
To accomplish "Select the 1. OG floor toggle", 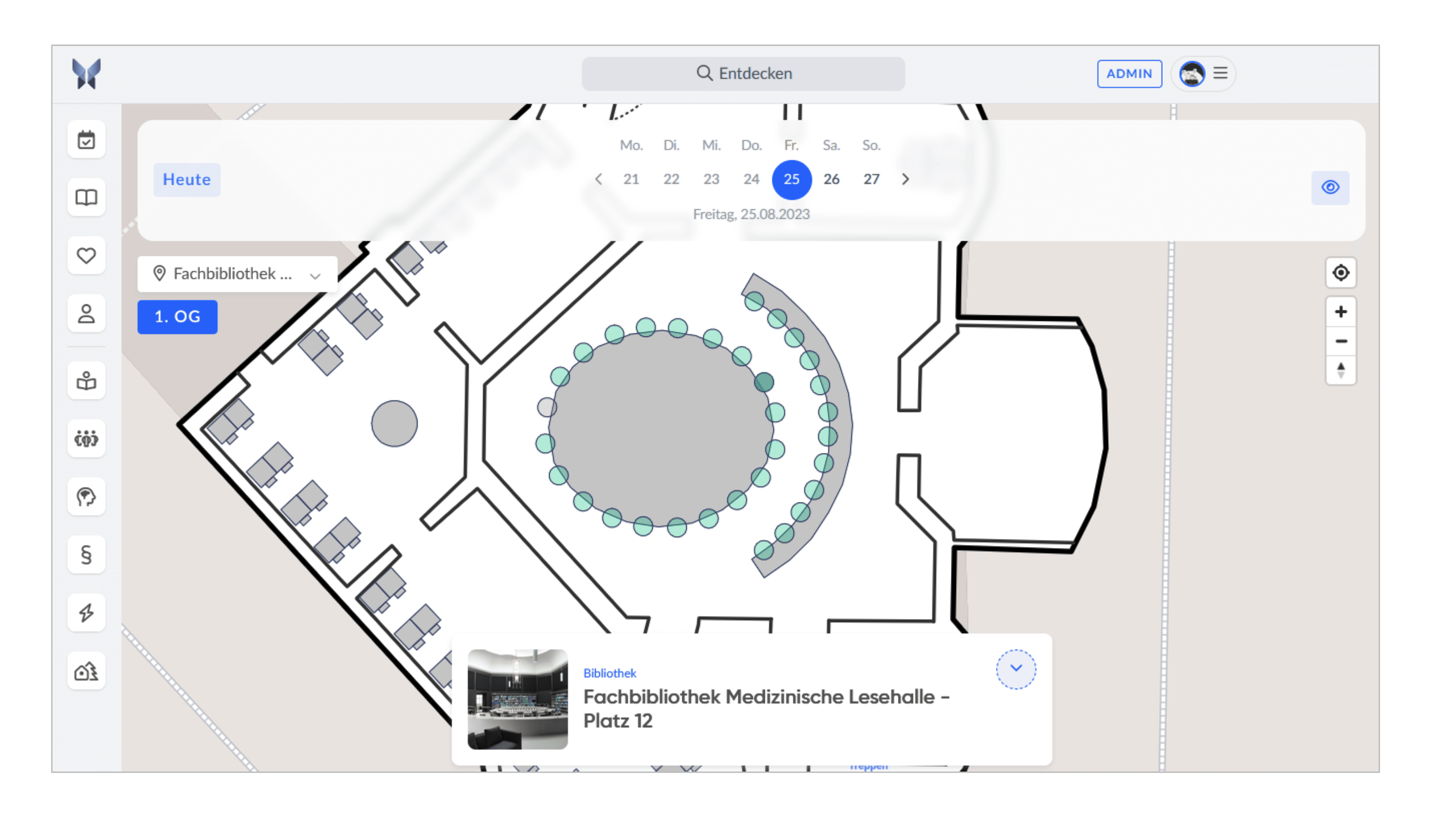I will [177, 317].
